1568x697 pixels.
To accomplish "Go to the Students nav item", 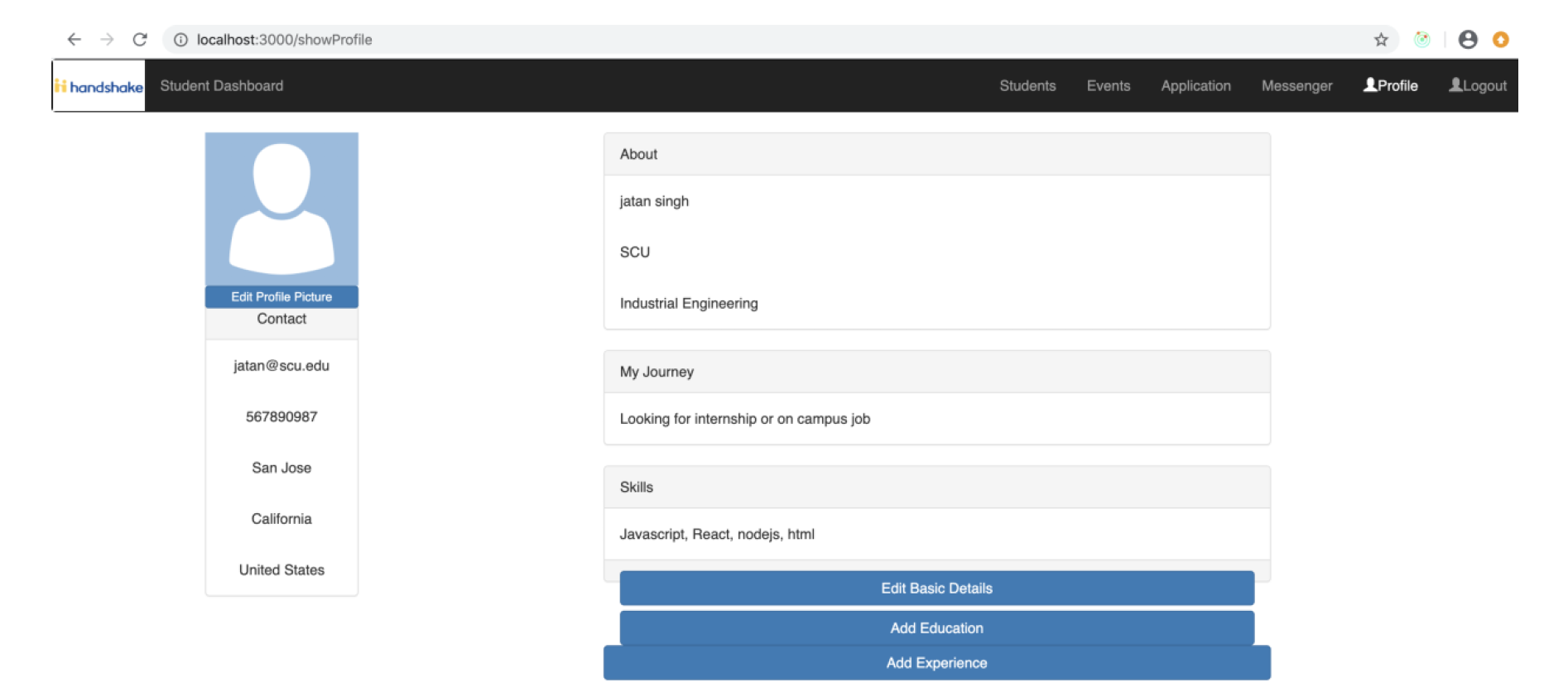I will pyautogui.click(x=1027, y=85).
